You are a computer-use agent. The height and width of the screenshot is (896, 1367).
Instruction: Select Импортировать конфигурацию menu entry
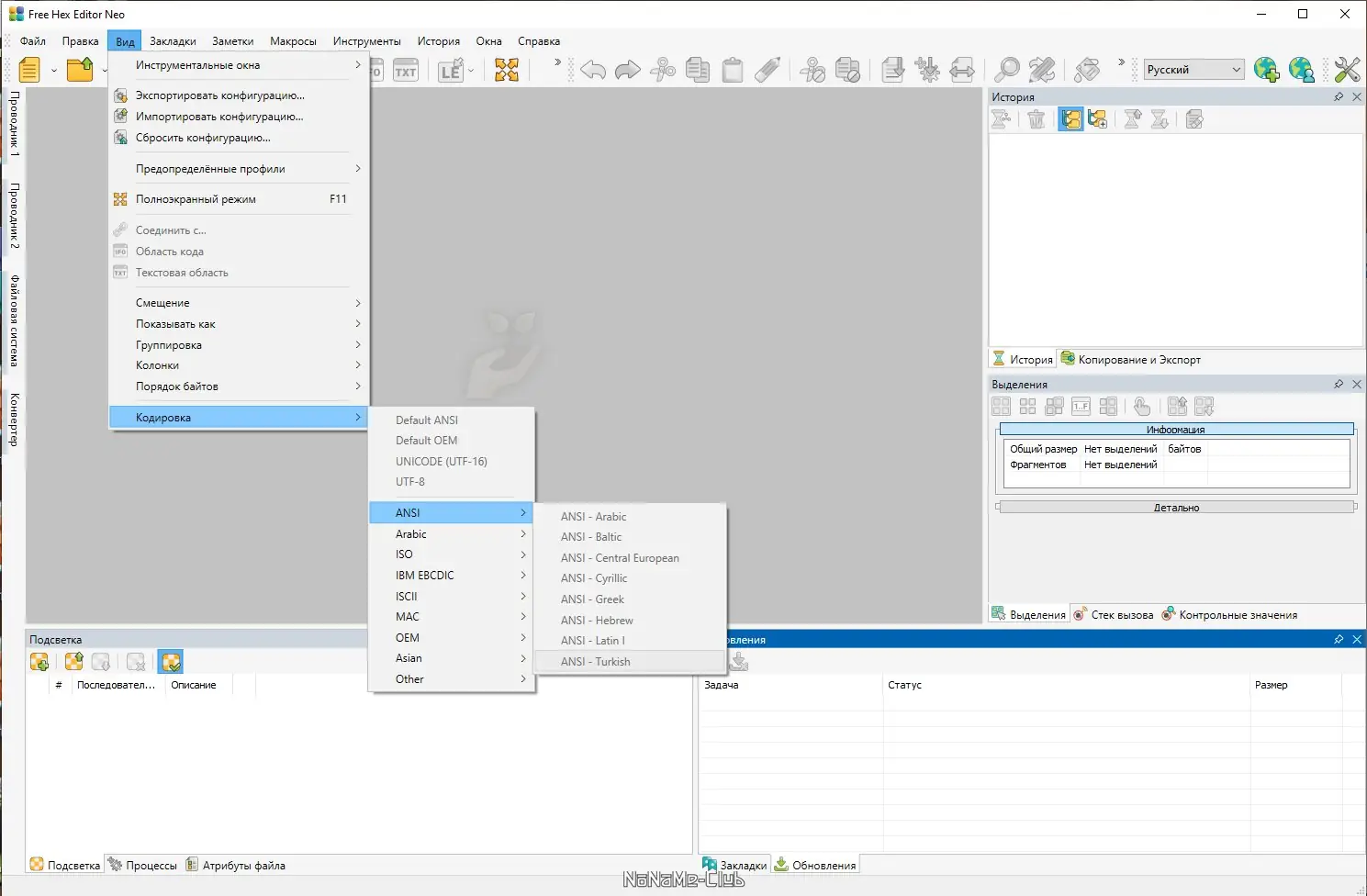239,117
